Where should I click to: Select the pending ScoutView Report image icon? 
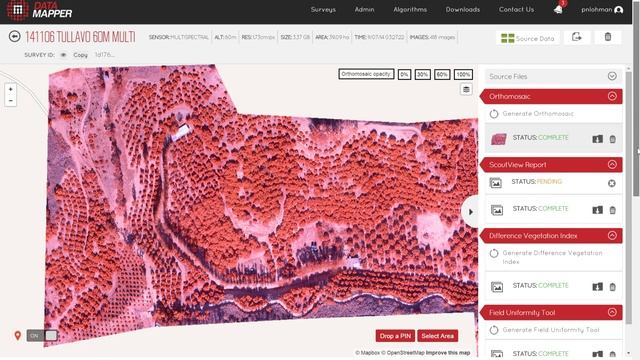496,183
